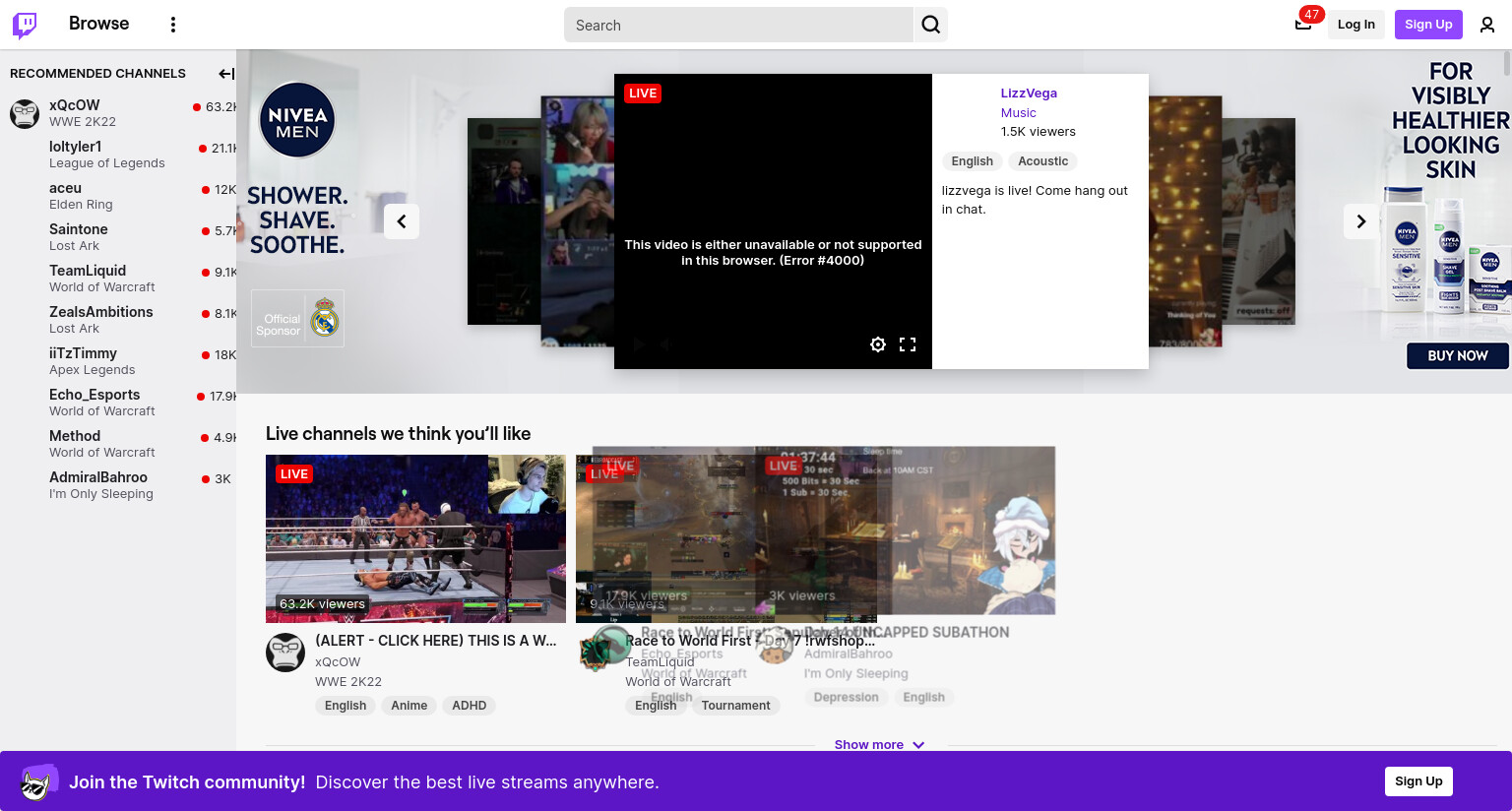Click the Nivea Men logo
This screenshot has height=811, width=1512.
297,119
